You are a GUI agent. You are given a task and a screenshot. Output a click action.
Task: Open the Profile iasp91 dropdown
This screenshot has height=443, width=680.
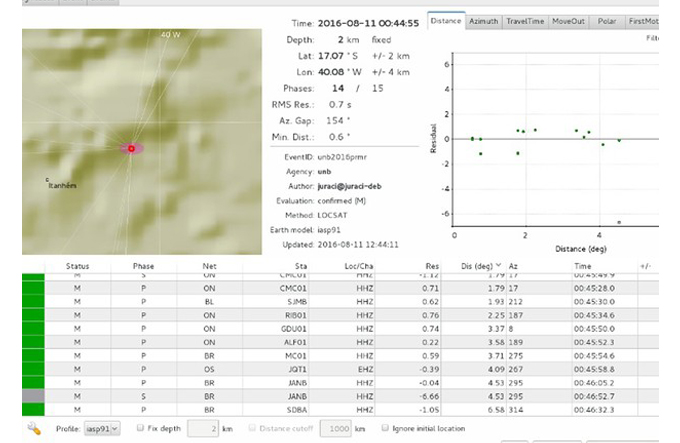pos(102,428)
